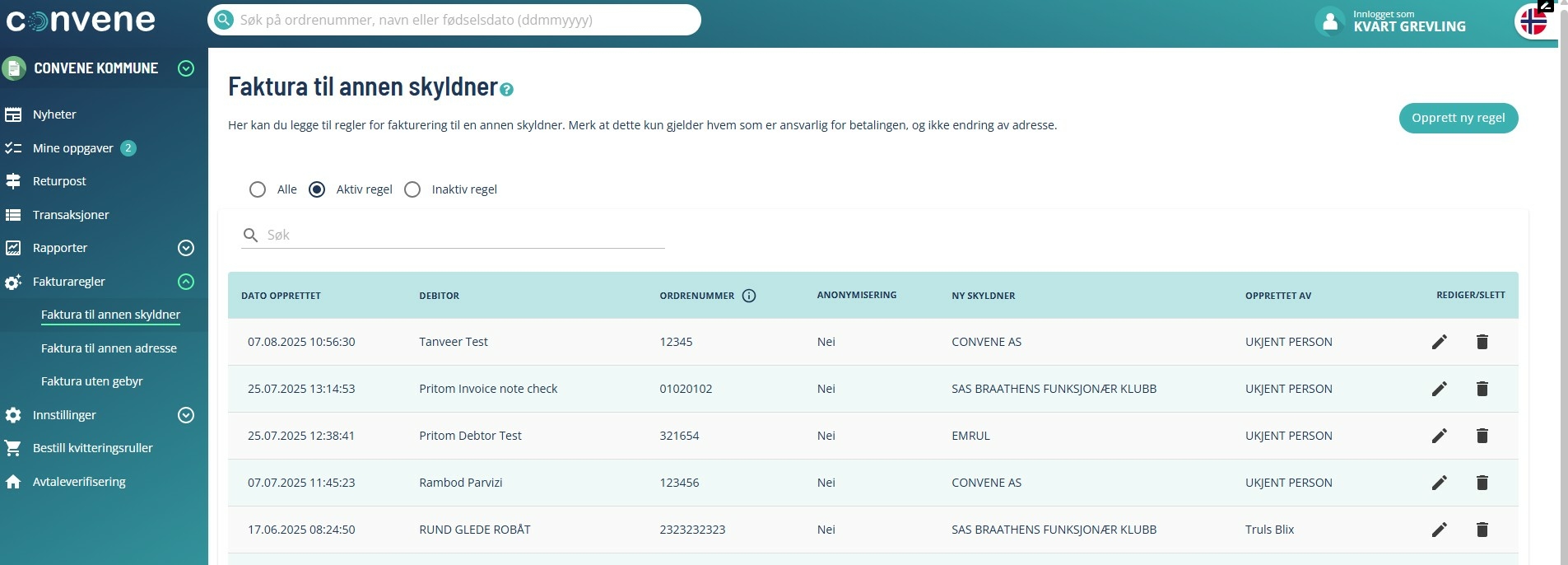Viewport: 1568px width, 565px height.
Task: Click the info icon beside Ordrenummer header
Action: (x=749, y=296)
